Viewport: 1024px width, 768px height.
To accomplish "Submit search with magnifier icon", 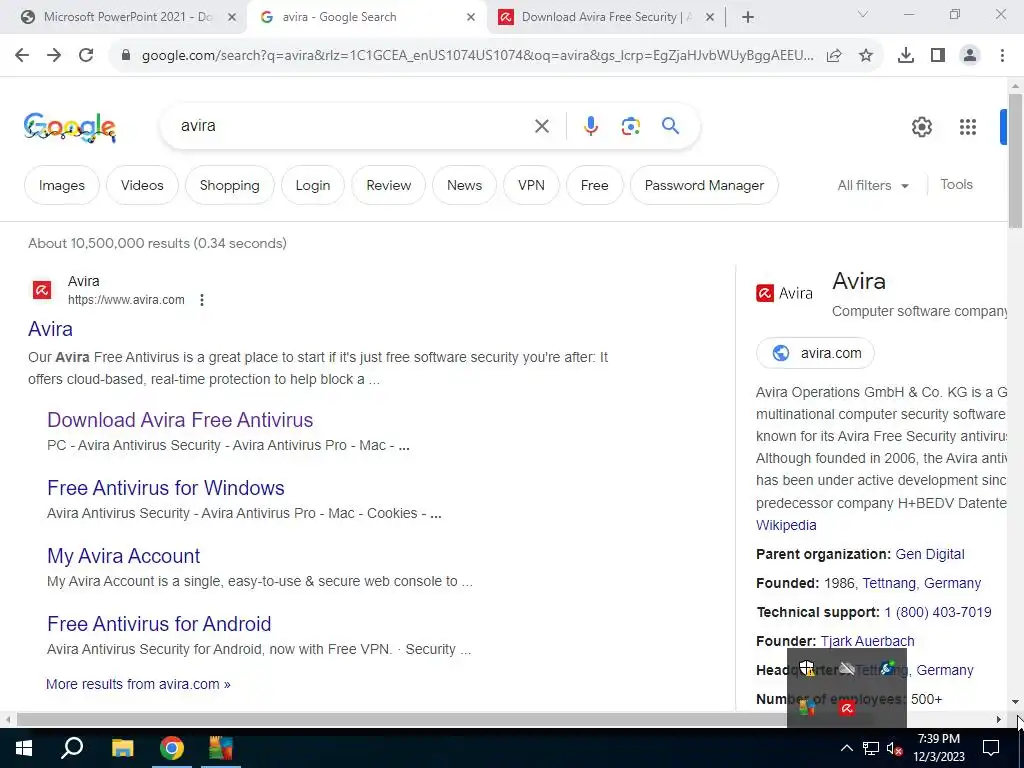I will pos(670,125).
